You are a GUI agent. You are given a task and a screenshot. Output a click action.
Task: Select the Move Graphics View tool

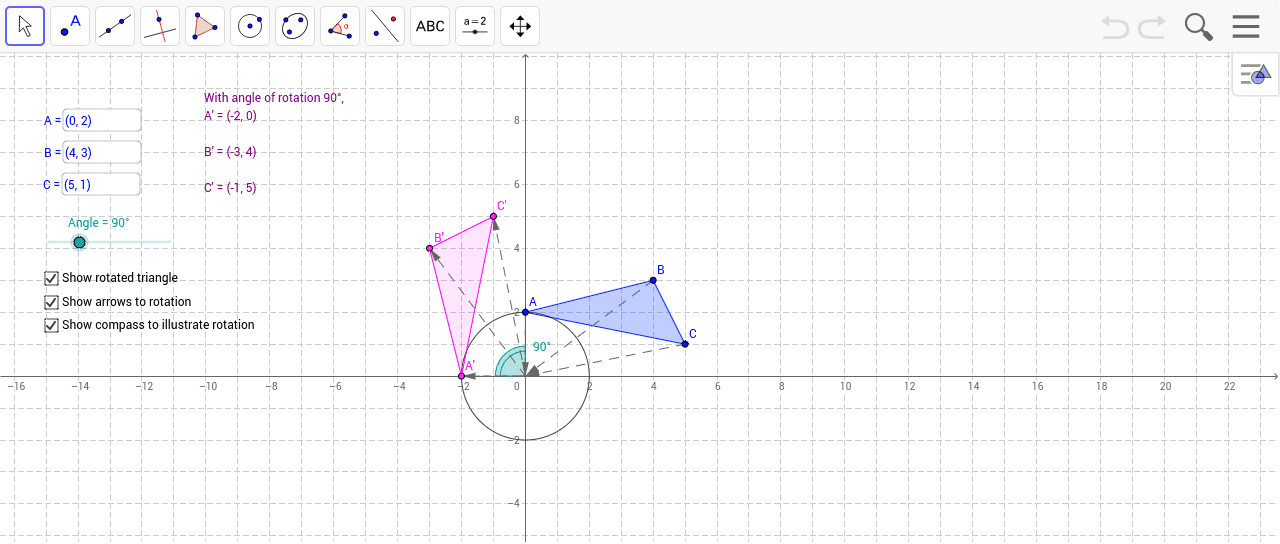[520, 26]
